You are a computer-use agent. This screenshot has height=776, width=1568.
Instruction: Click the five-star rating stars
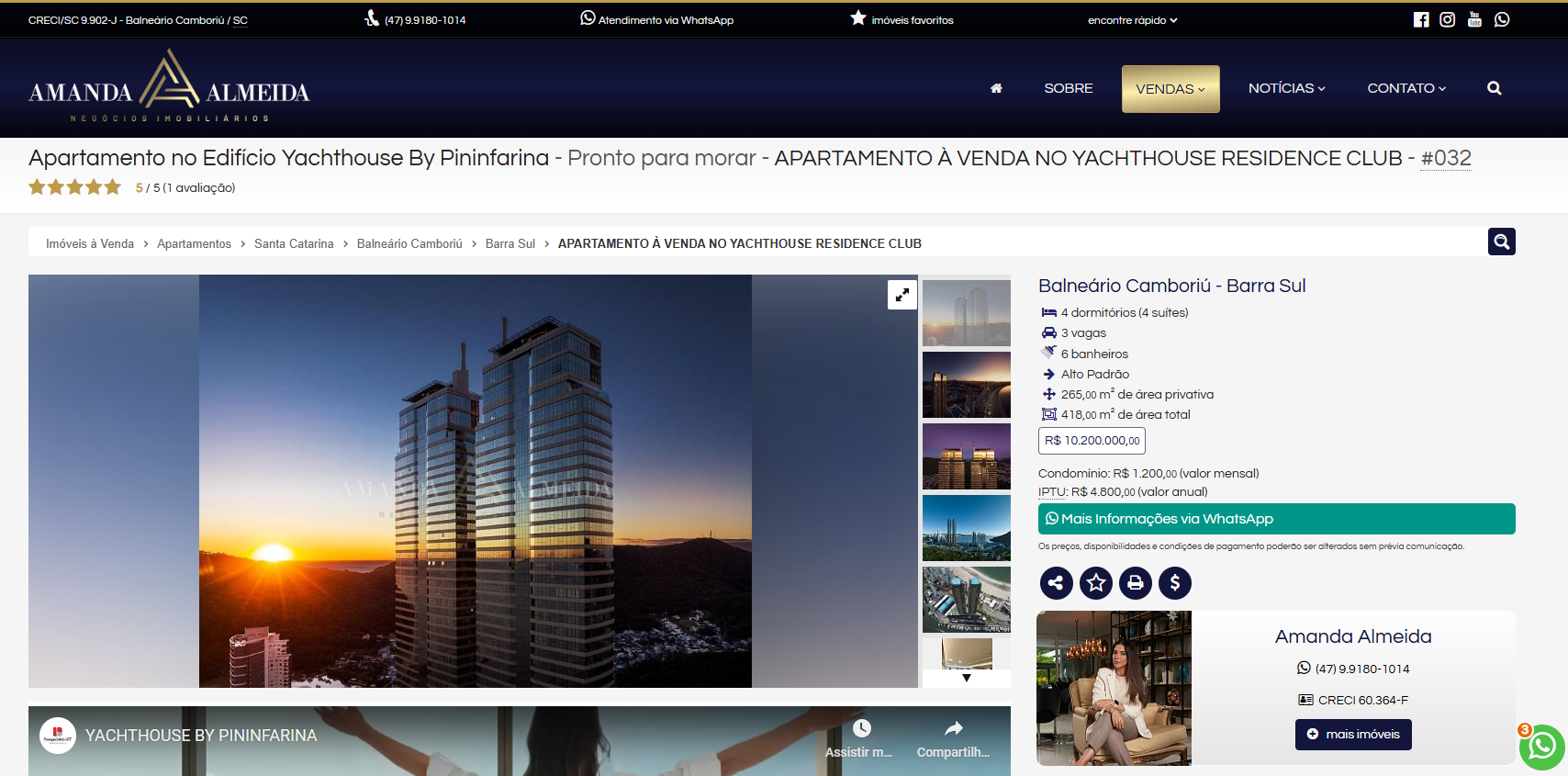click(74, 187)
